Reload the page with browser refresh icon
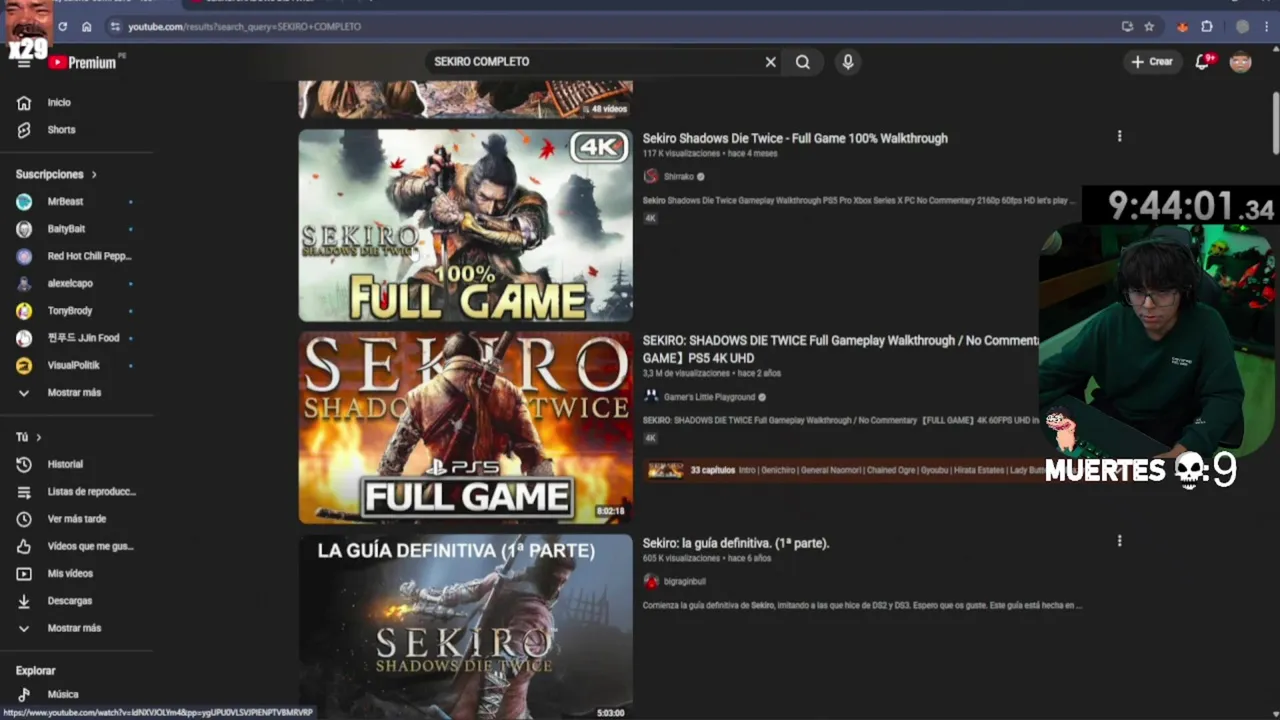 [x=63, y=27]
